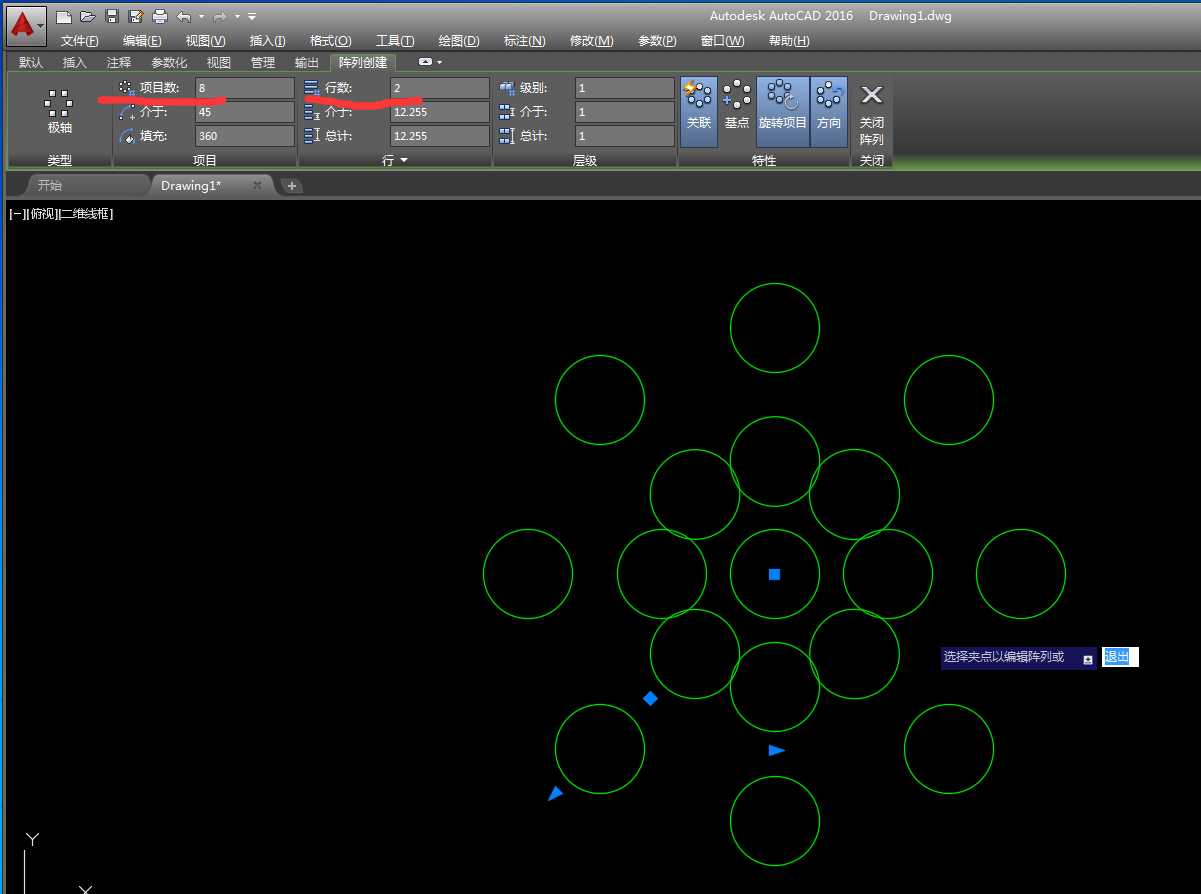The image size is (1201, 894).
Task: Open the 窗口(W) menu
Action: pyautogui.click(x=722, y=41)
